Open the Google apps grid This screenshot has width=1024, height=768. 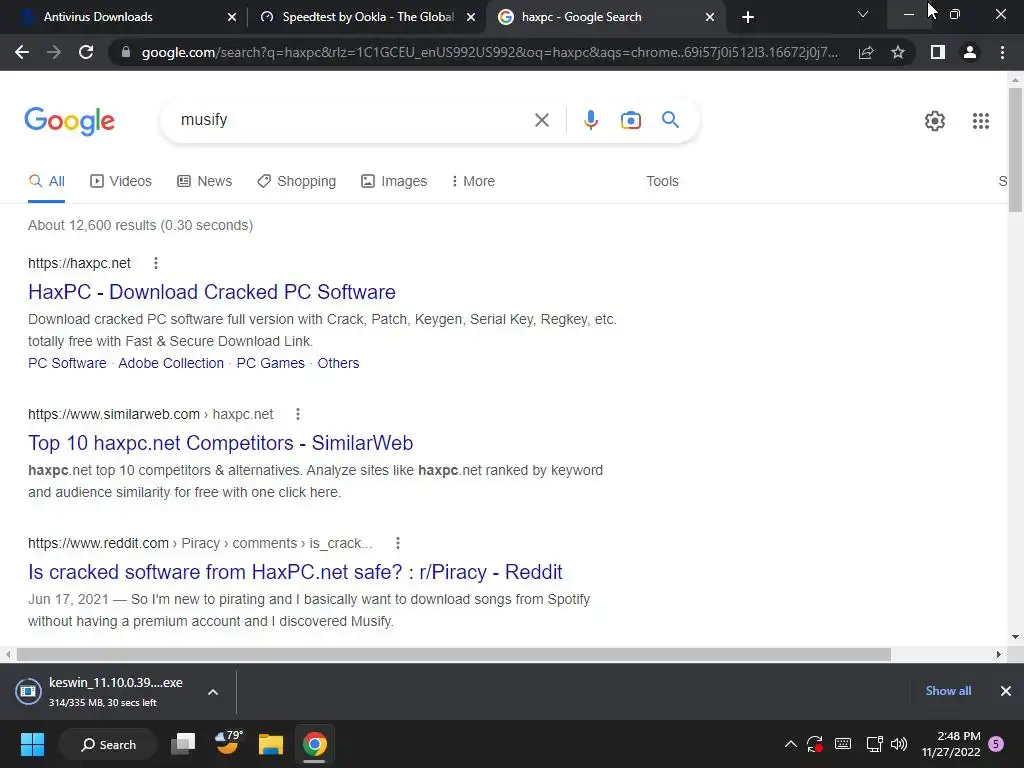pyautogui.click(x=980, y=121)
